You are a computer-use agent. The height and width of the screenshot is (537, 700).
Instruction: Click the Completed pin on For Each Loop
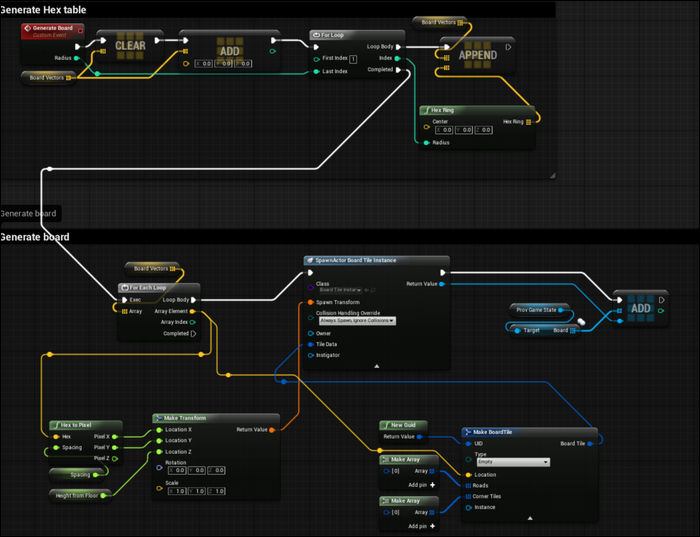click(193, 334)
